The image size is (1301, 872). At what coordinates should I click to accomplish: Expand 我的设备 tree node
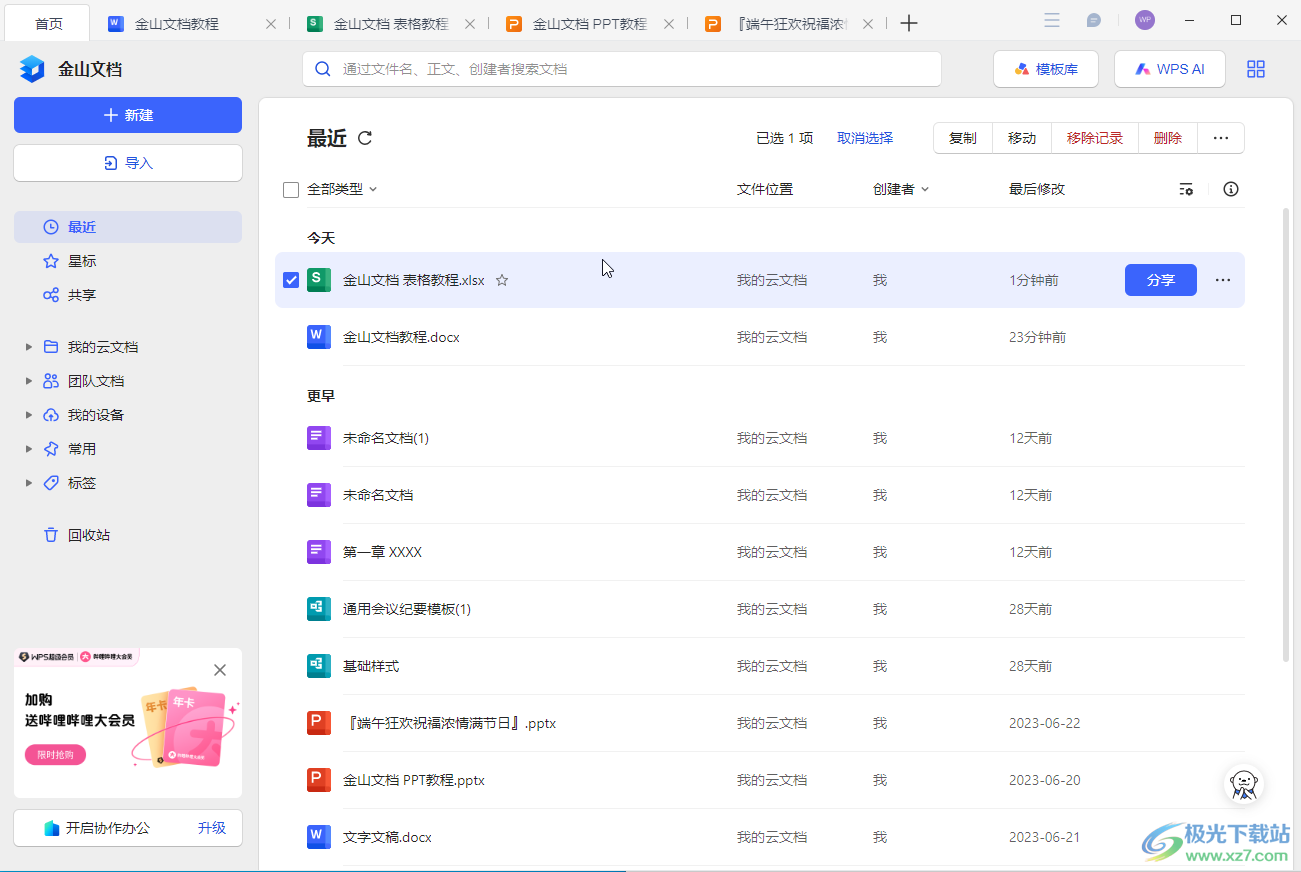point(29,415)
